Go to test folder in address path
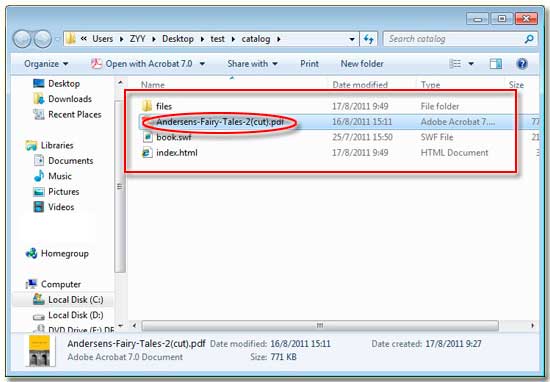This screenshot has width=550, height=382. (x=217, y=39)
